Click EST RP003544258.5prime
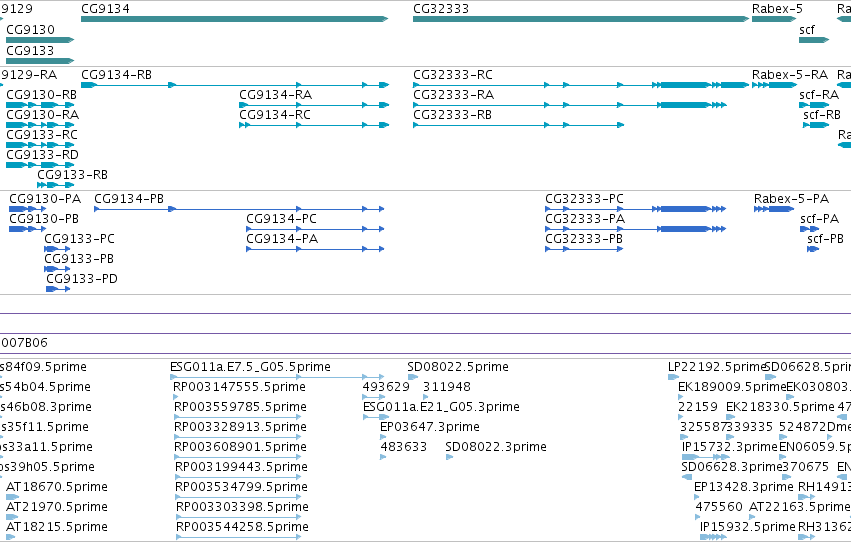Viewport: 851px width, 542px height. pos(239,537)
